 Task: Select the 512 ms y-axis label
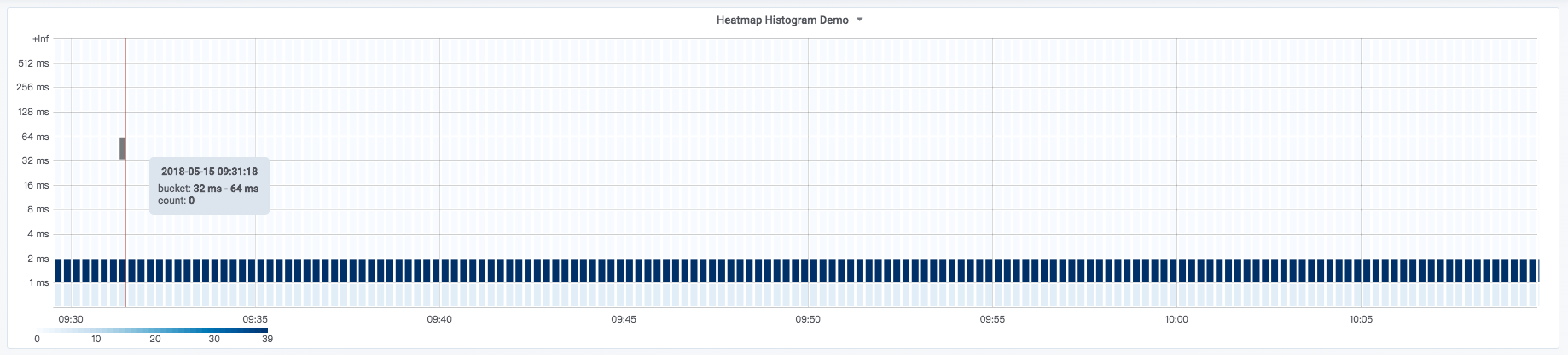pyautogui.click(x=34, y=63)
